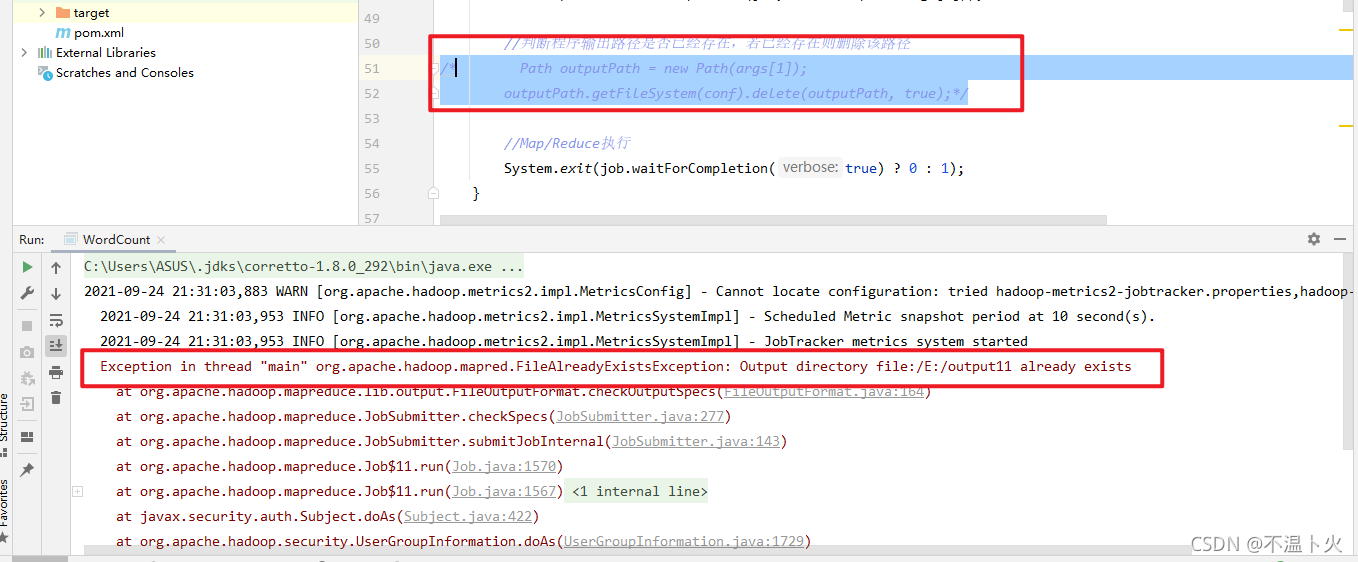
Task: Rerun WordCount with green play icon
Action: (27, 267)
